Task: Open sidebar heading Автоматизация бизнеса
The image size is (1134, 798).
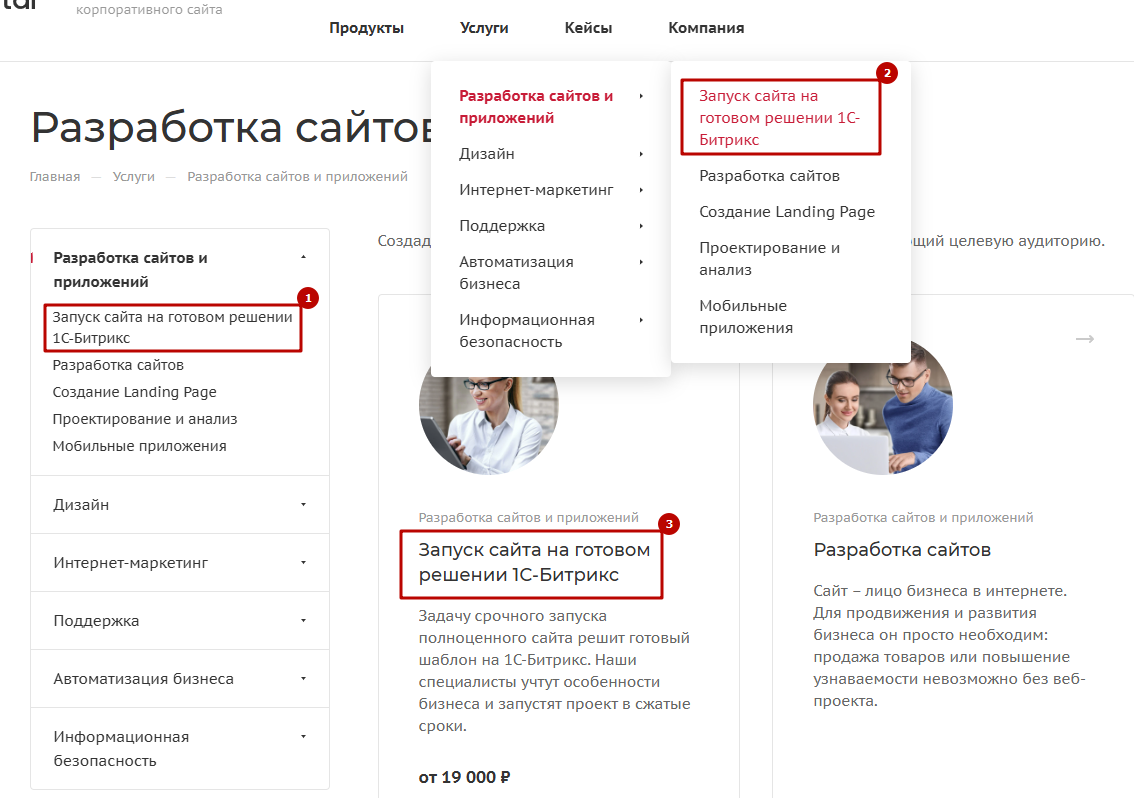Action: pos(143,679)
